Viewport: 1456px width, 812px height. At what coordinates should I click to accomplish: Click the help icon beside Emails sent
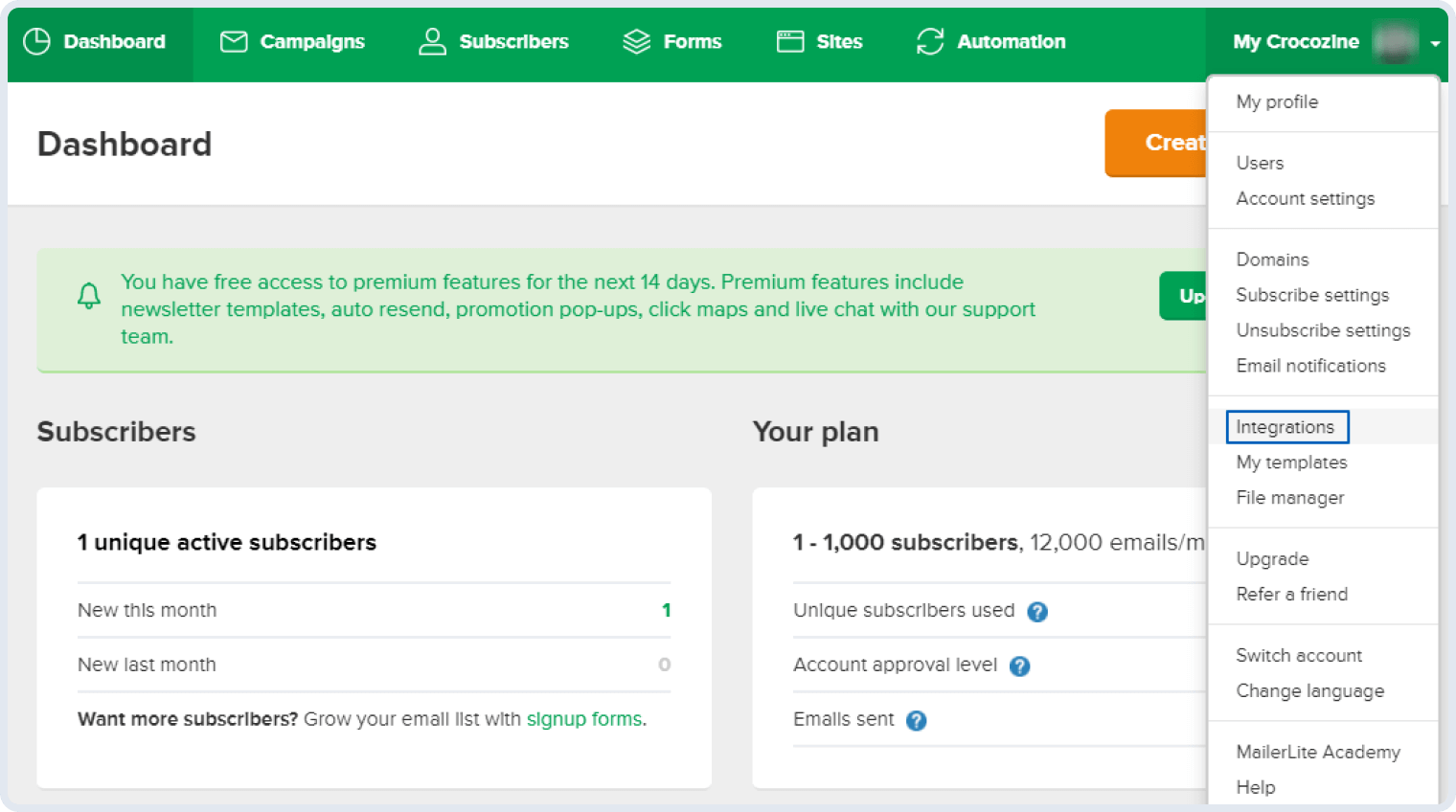pyautogui.click(x=917, y=720)
